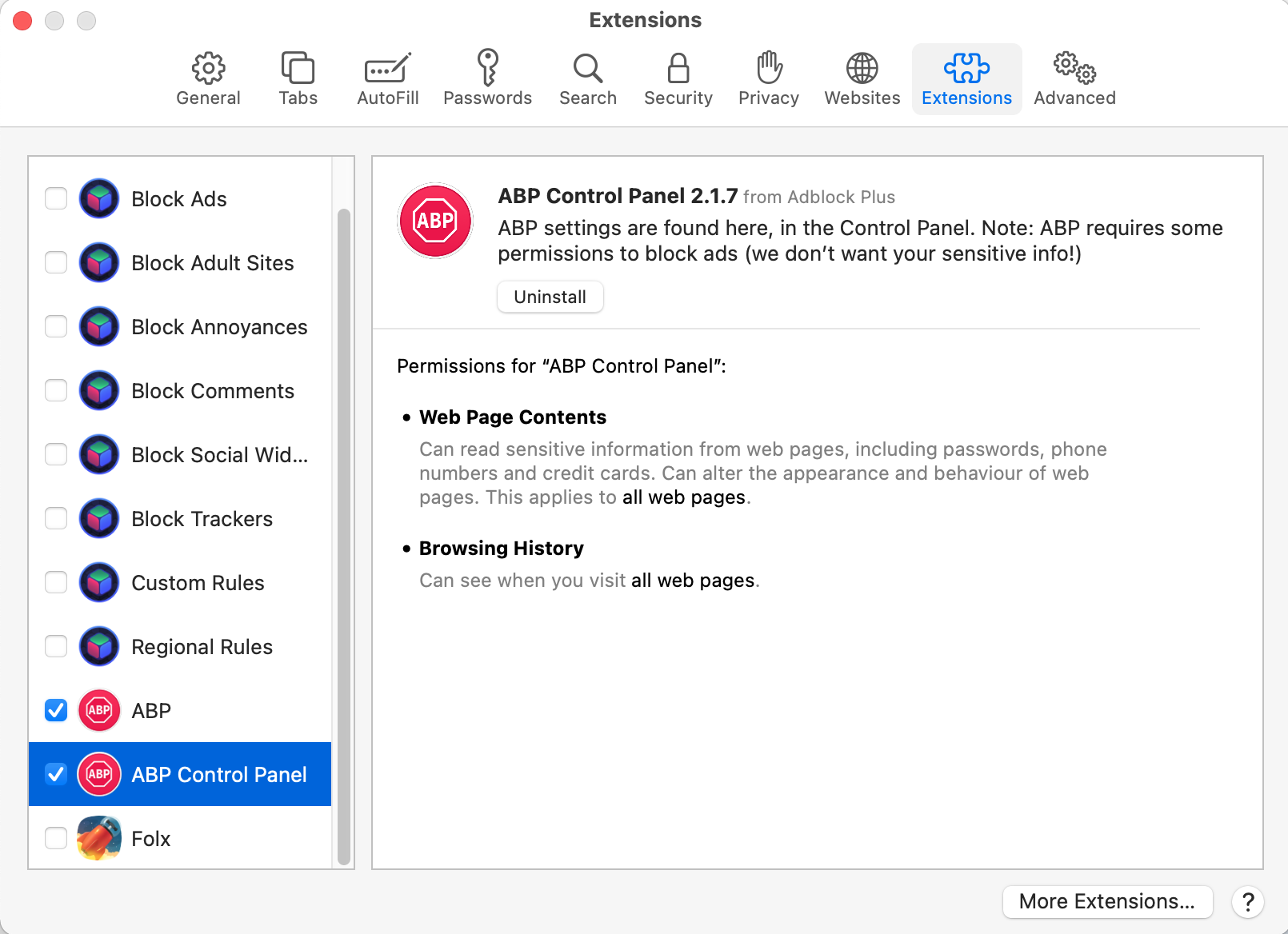The image size is (1288, 934).
Task: Select the Custom Rules extension icon
Action: [x=99, y=582]
